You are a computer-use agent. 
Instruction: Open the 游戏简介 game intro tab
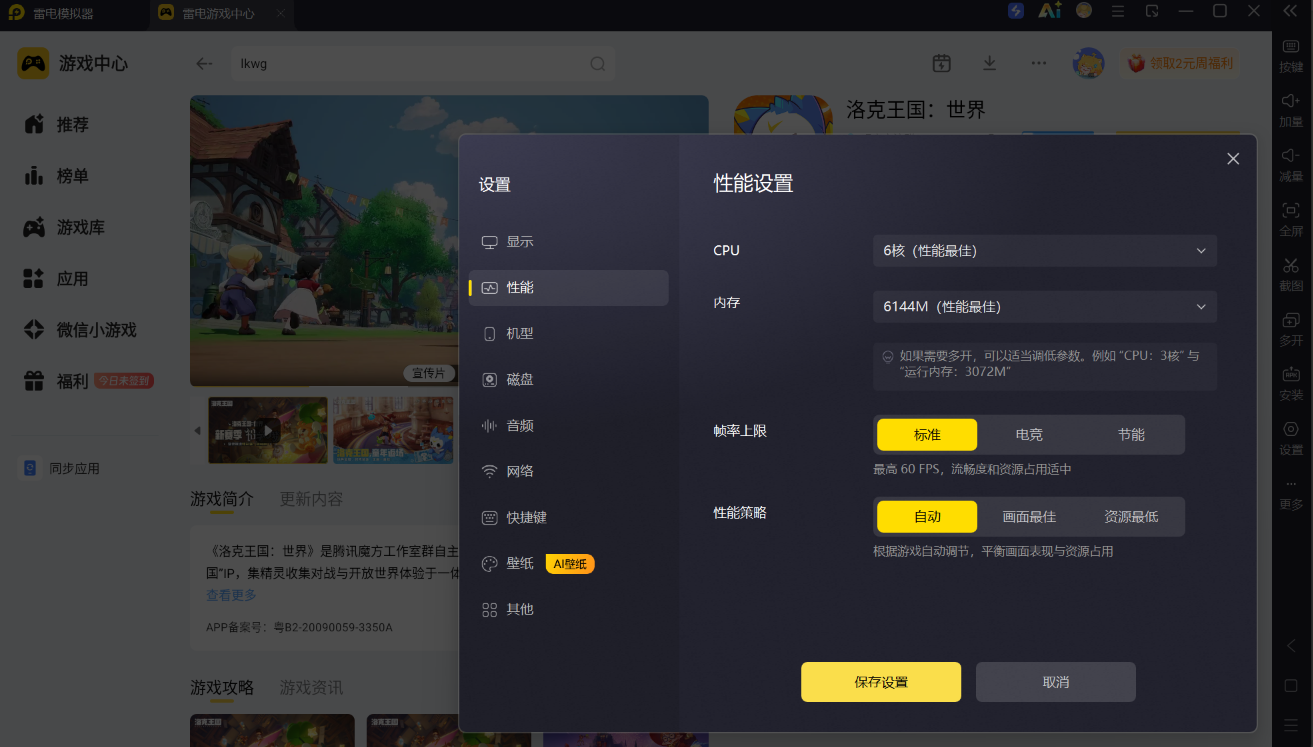(x=222, y=499)
